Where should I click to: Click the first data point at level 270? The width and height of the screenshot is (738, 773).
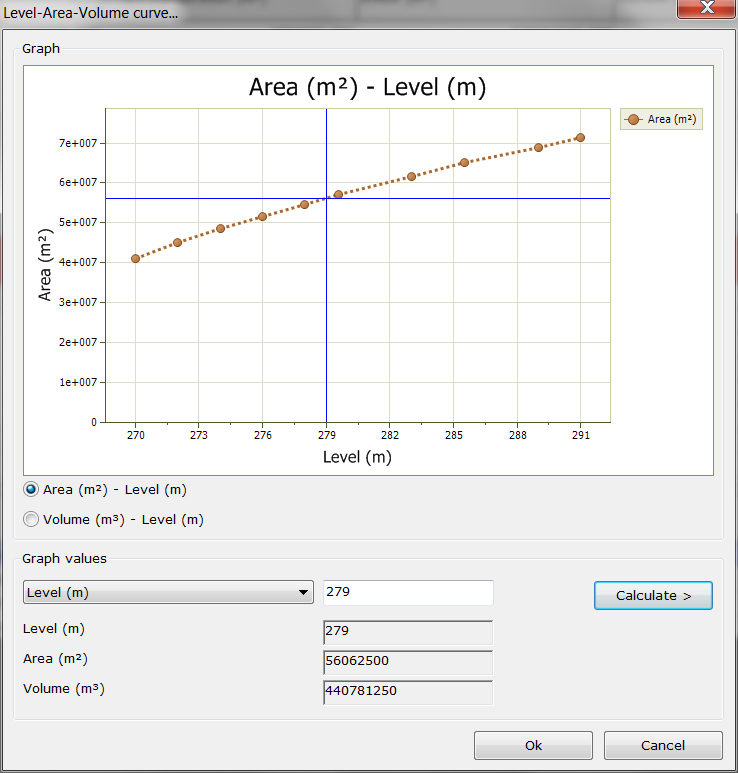pyautogui.click(x=136, y=259)
